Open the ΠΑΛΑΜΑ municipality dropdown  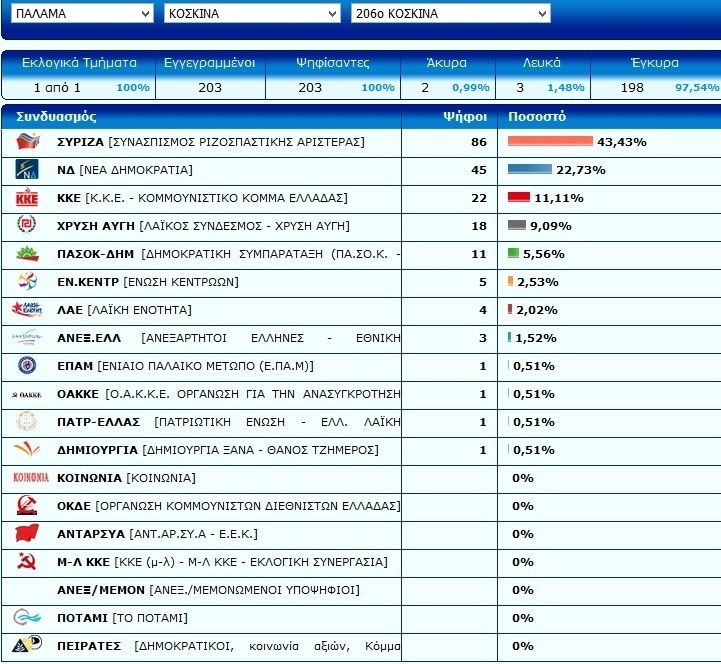click(82, 13)
